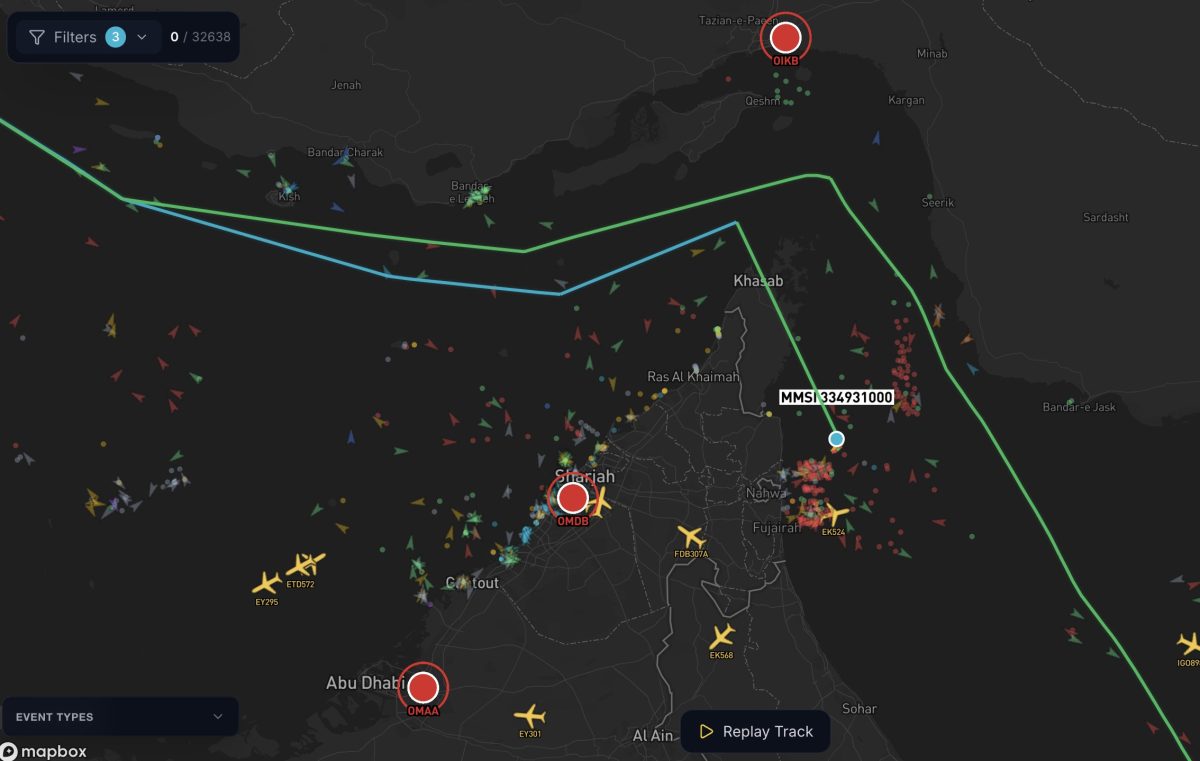Click the FDB307A aircraft icon
The height and width of the screenshot is (761, 1200).
coord(690,537)
